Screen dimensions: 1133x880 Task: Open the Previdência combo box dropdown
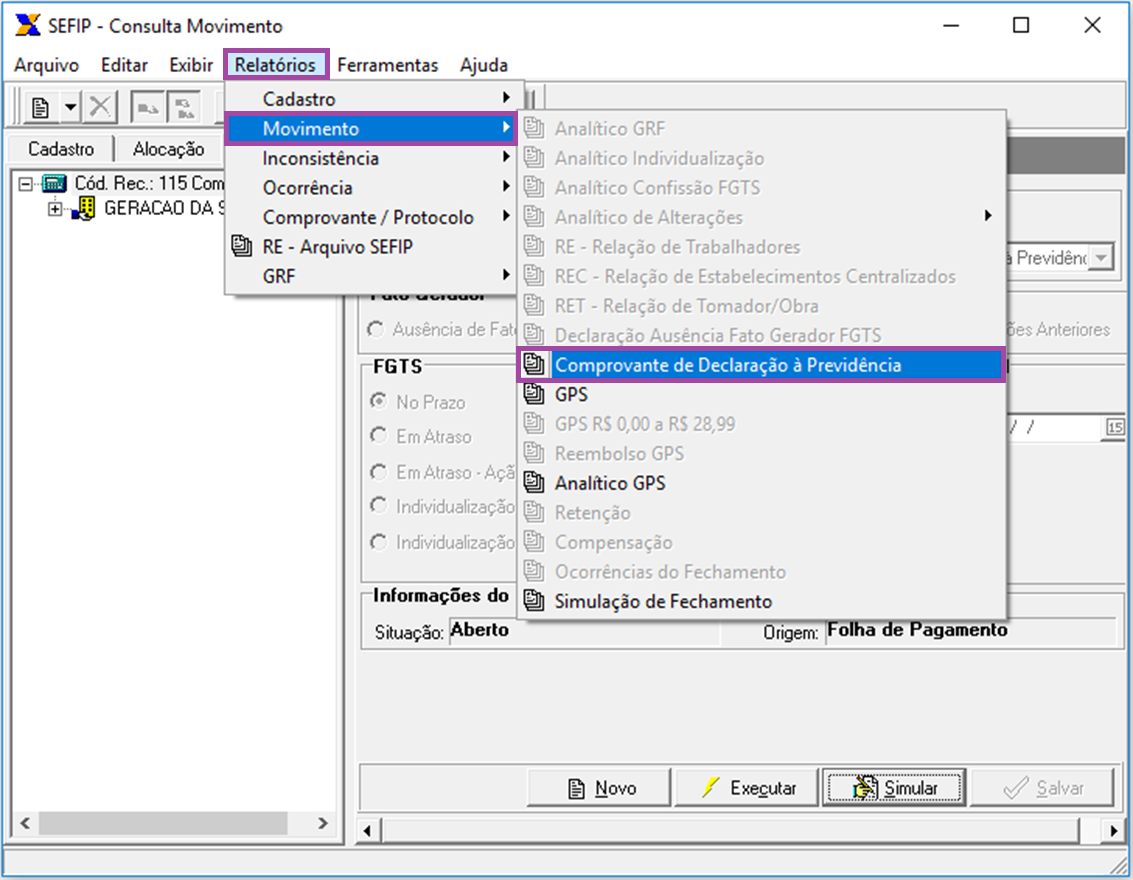pos(1101,257)
